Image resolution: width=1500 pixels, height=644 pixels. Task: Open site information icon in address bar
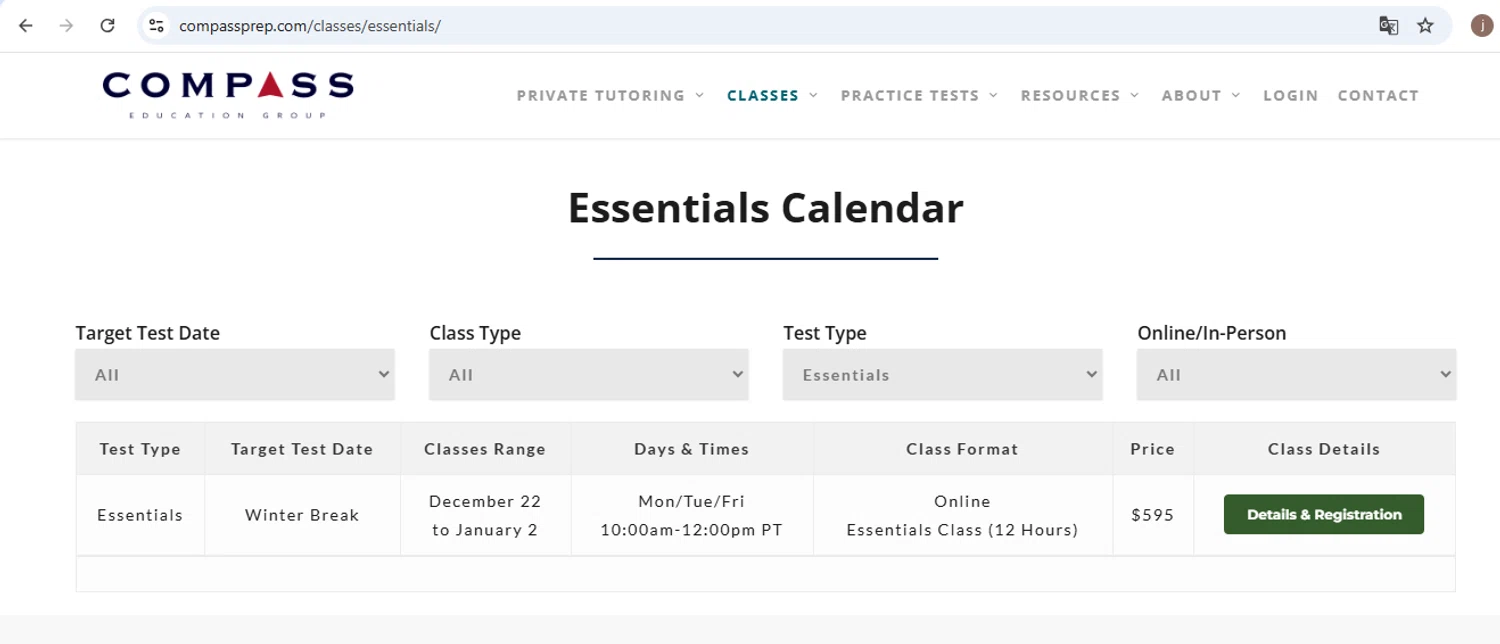(156, 26)
